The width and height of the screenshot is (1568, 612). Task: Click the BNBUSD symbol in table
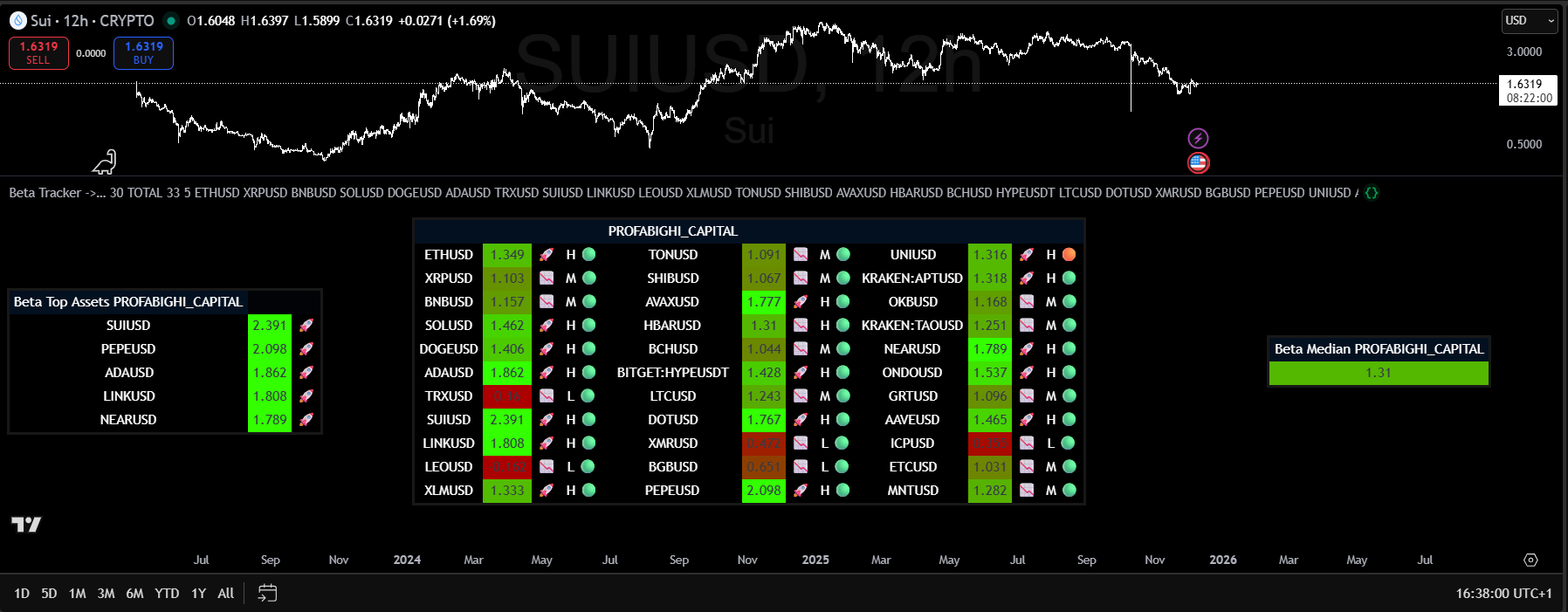(449, 302)
